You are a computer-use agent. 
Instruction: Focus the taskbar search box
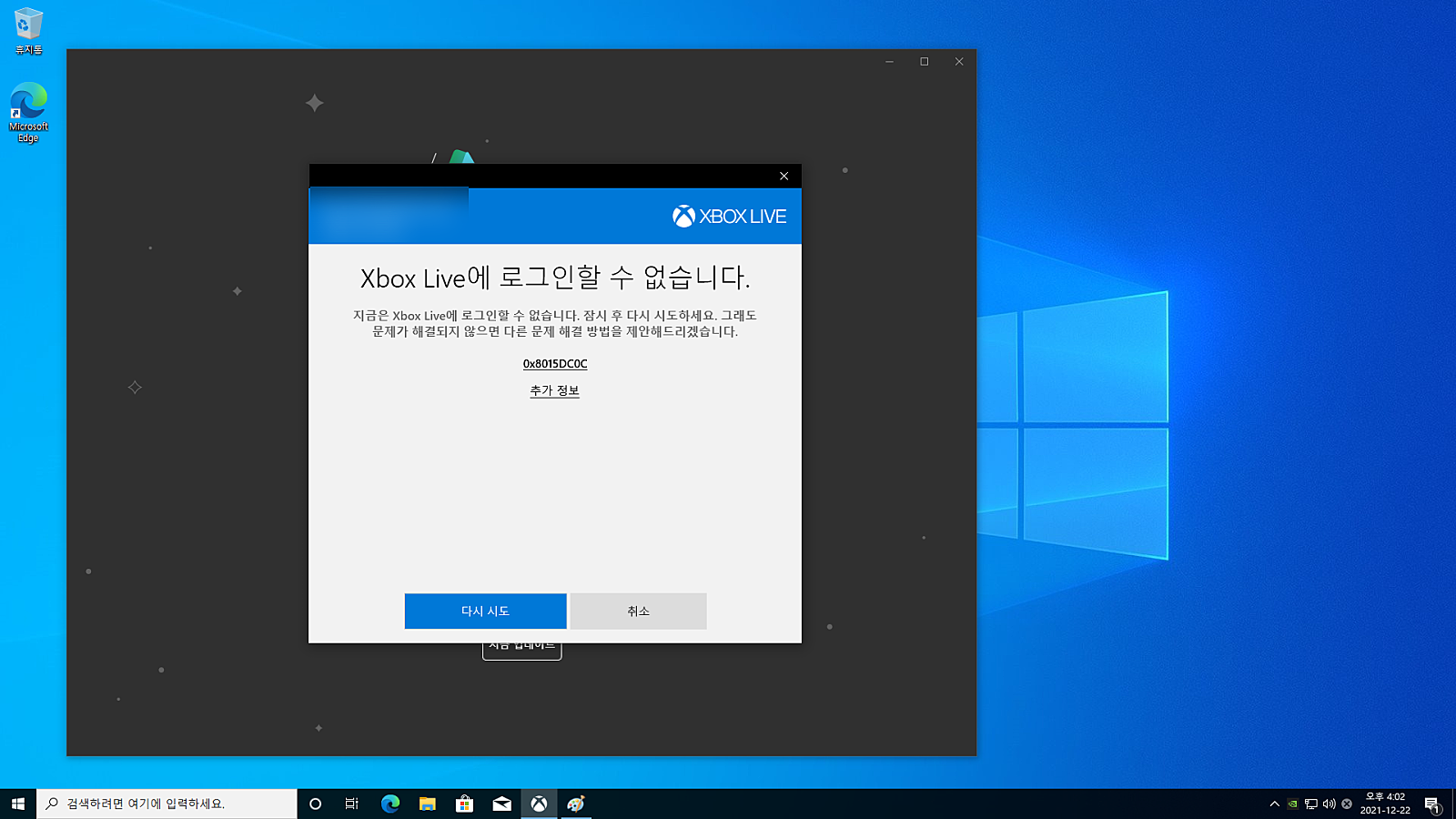coord(167,804)
